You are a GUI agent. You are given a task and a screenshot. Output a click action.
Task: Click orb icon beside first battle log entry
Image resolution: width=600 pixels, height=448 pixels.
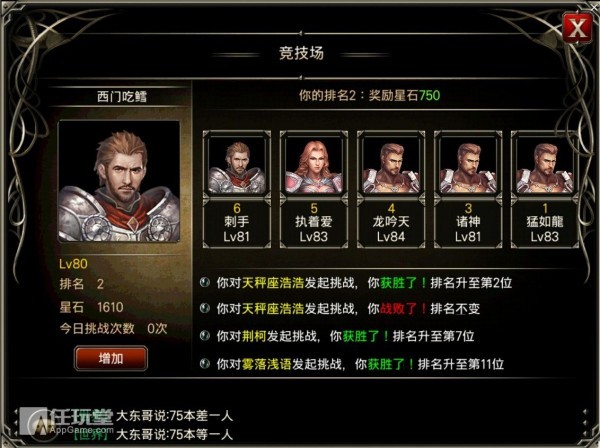point(205,282)
